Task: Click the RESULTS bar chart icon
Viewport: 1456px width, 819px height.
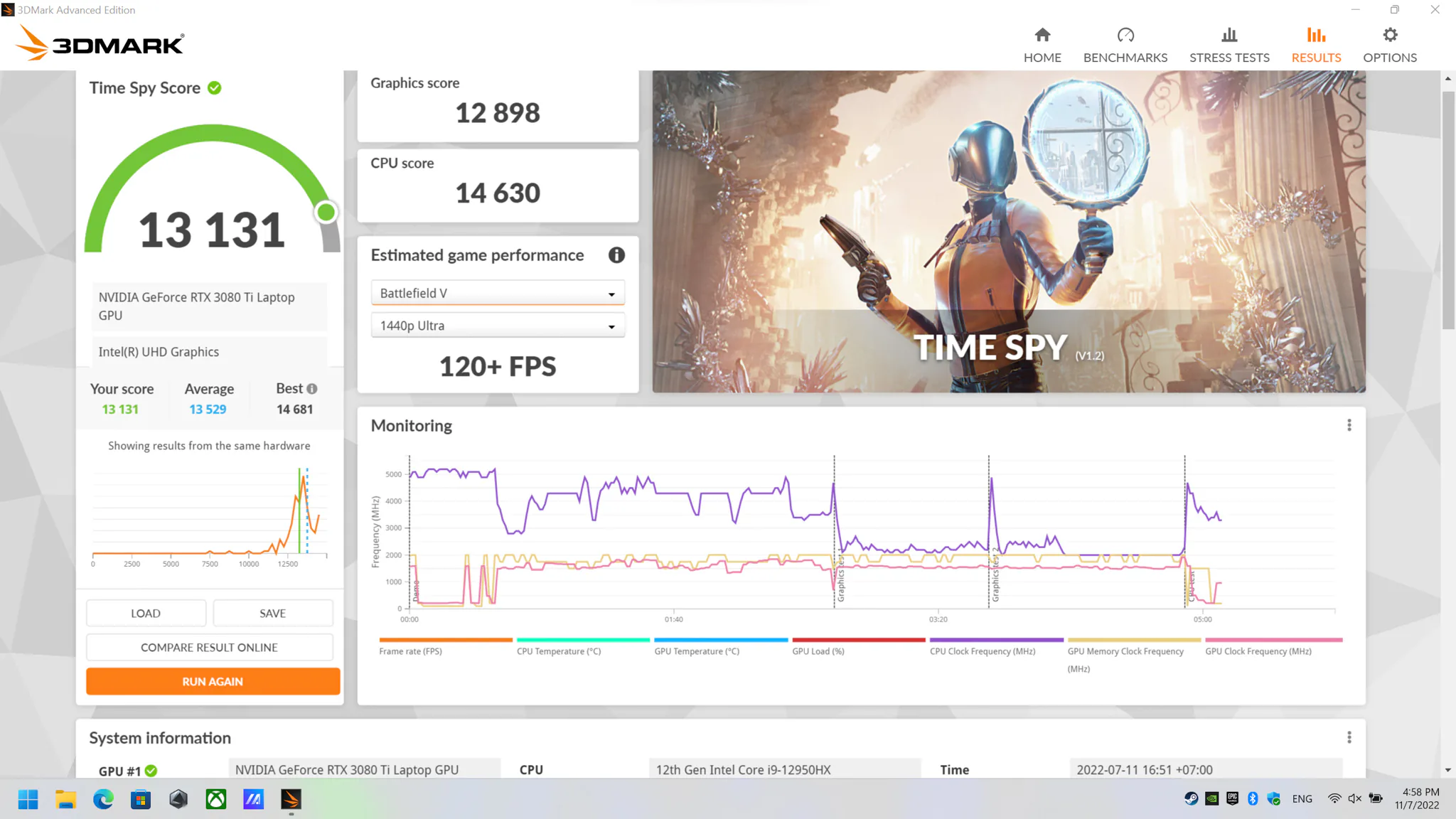Action: (x=1316, y=35)
